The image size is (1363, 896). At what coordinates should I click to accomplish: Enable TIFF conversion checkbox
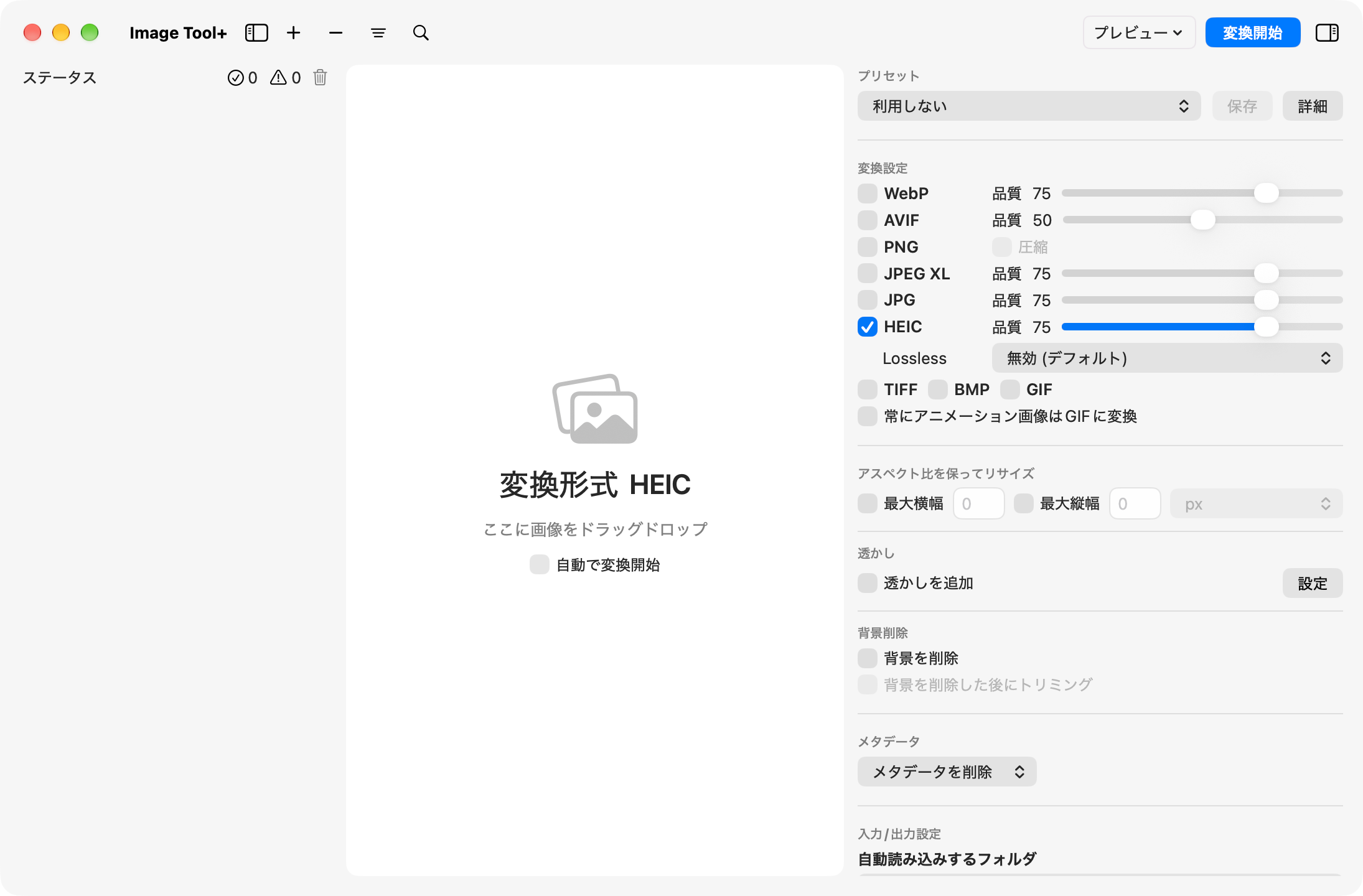click(868, 390)
